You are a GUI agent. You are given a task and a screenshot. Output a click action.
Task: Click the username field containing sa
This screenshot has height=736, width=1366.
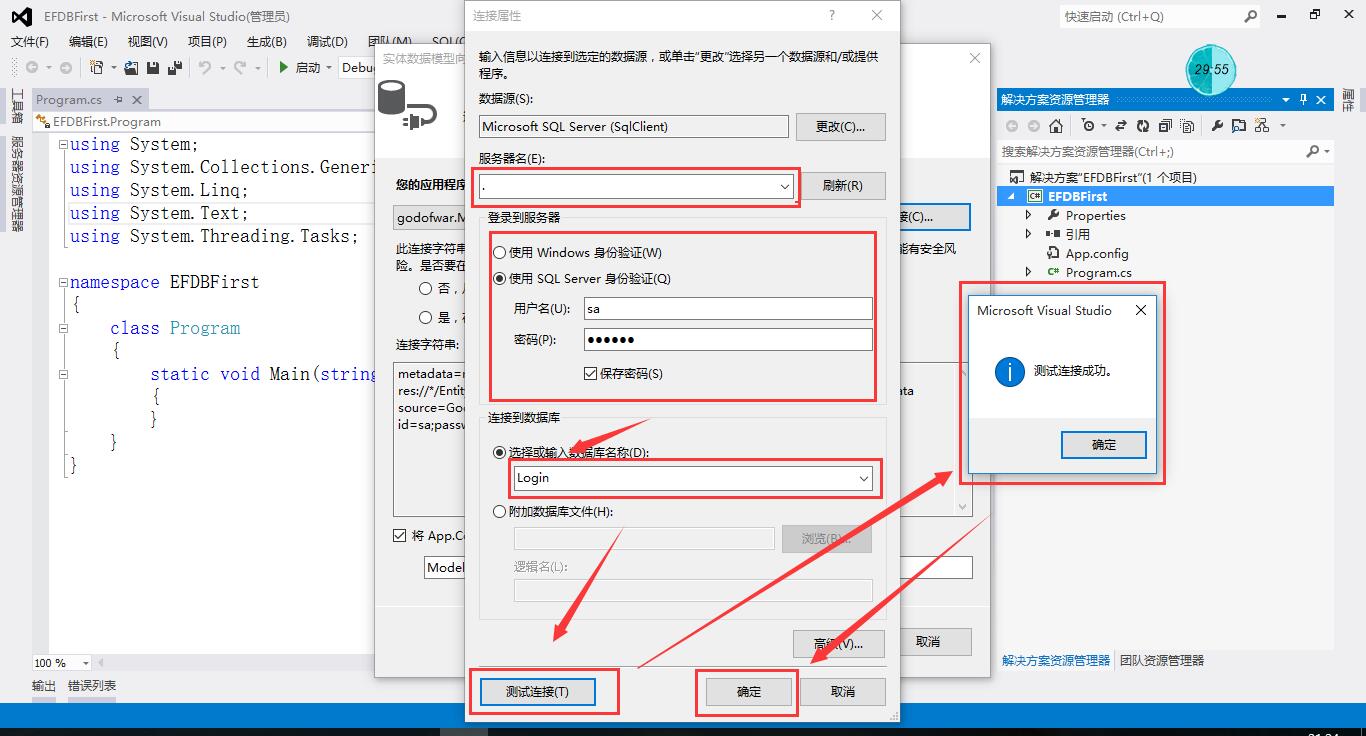point(728,309)
